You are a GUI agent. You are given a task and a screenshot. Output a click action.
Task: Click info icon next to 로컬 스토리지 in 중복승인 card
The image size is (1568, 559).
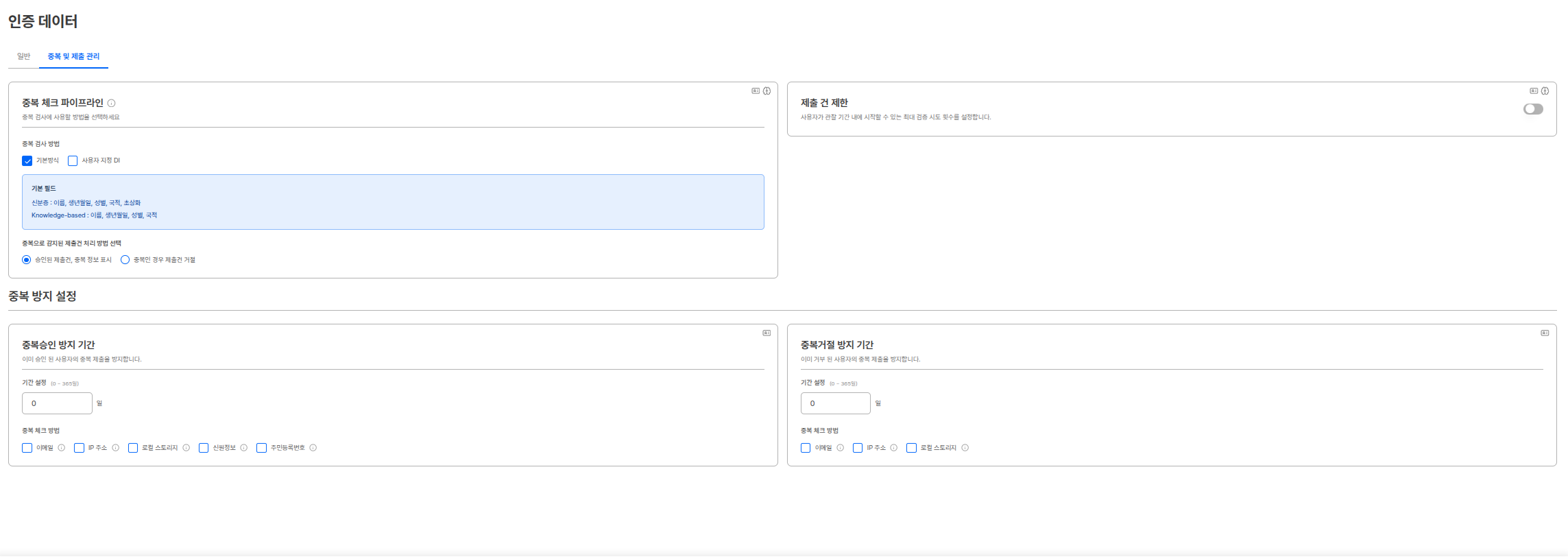186,448
